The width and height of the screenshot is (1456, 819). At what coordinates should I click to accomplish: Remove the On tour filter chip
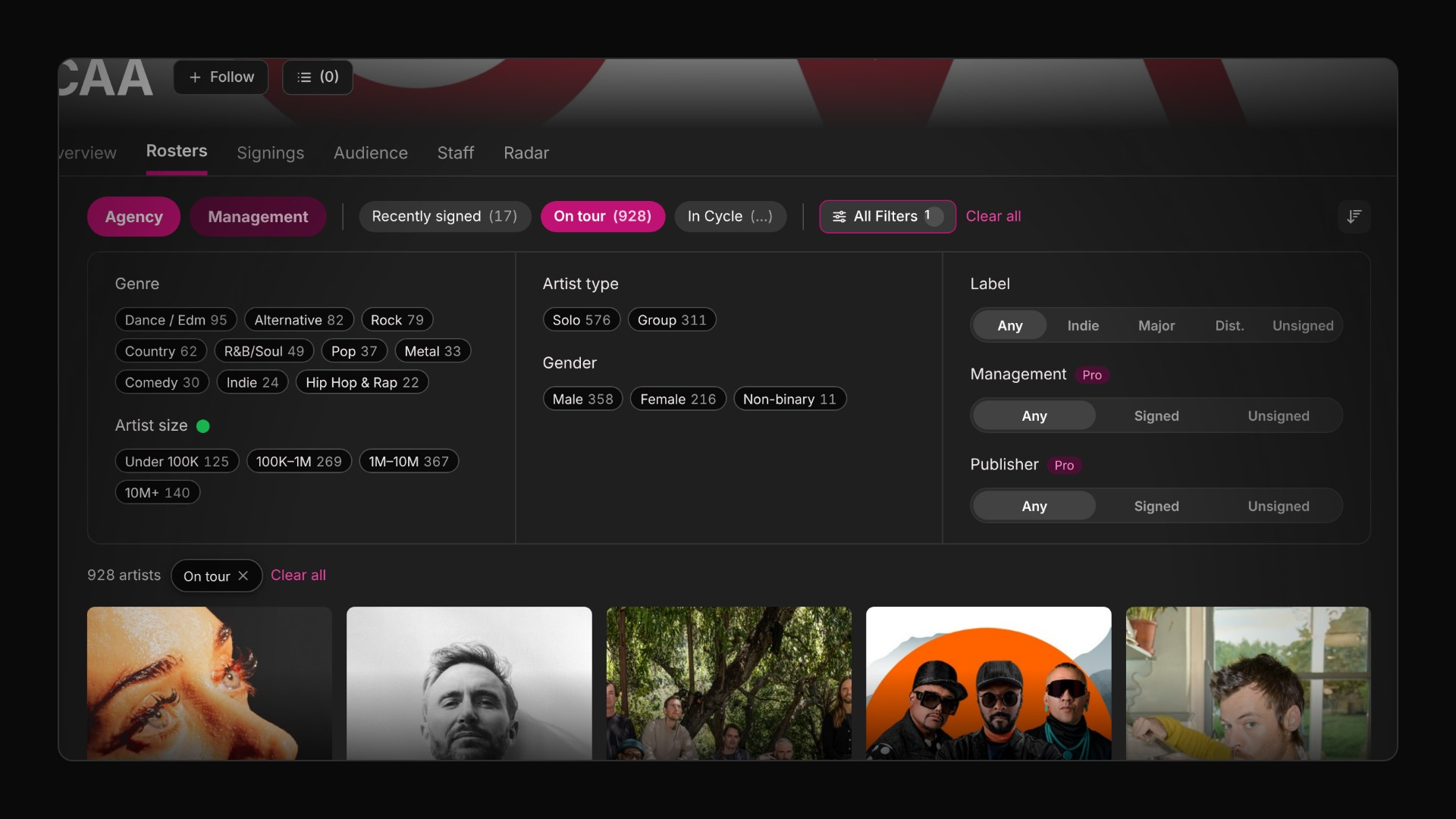point(243,576)
